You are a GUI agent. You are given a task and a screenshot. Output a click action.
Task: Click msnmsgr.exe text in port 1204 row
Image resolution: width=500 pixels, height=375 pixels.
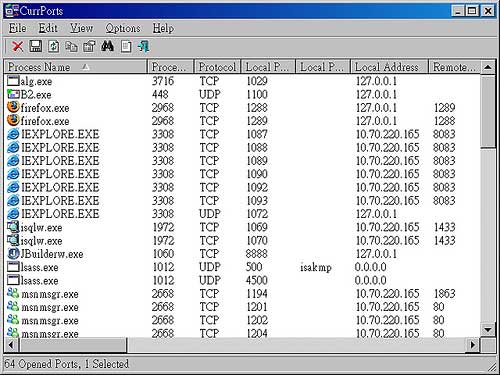50,333
